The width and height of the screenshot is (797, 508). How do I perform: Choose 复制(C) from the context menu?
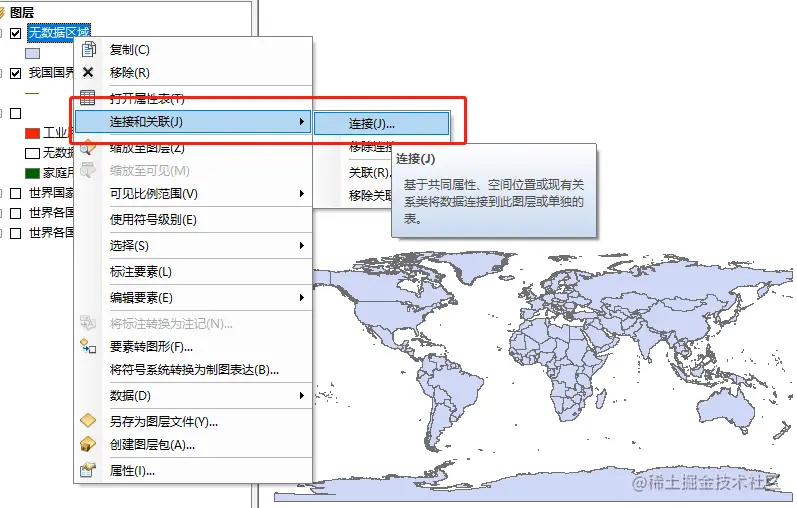click(x=193, y=49)
